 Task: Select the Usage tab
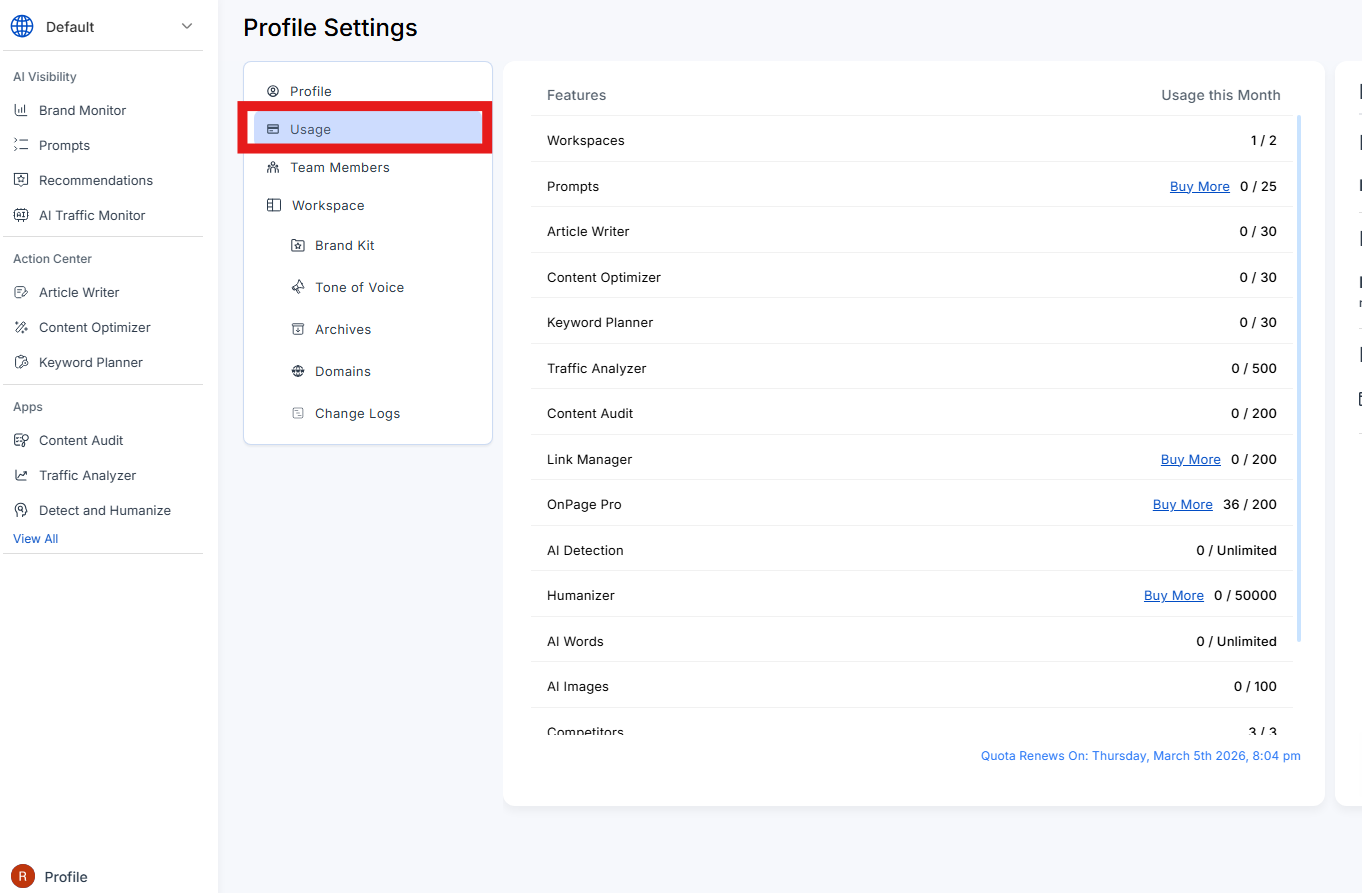coord(310,130)
